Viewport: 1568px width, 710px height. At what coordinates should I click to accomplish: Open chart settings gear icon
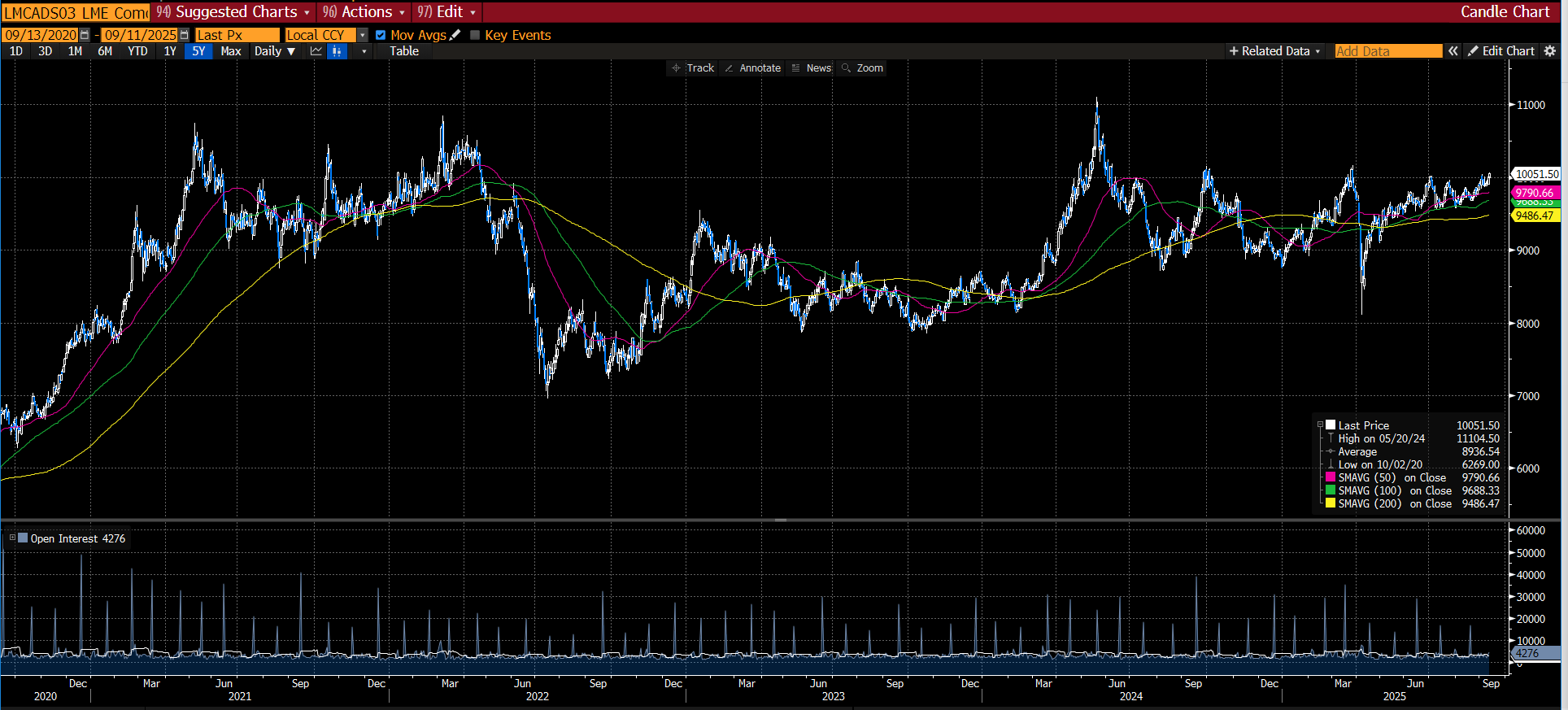click(1549, 51)
